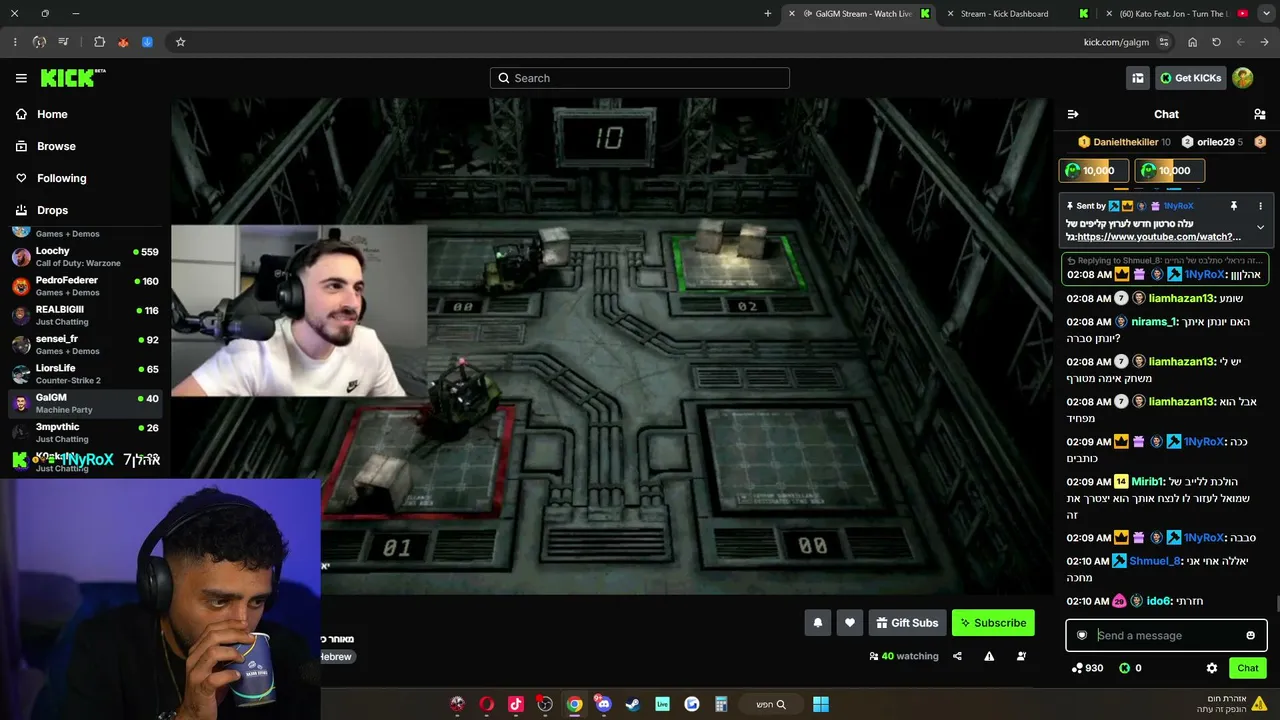Open the Kick sidebar hamburger menu
The height and width of the screenshot is (720, 1280).
click(x=21, y=78)
